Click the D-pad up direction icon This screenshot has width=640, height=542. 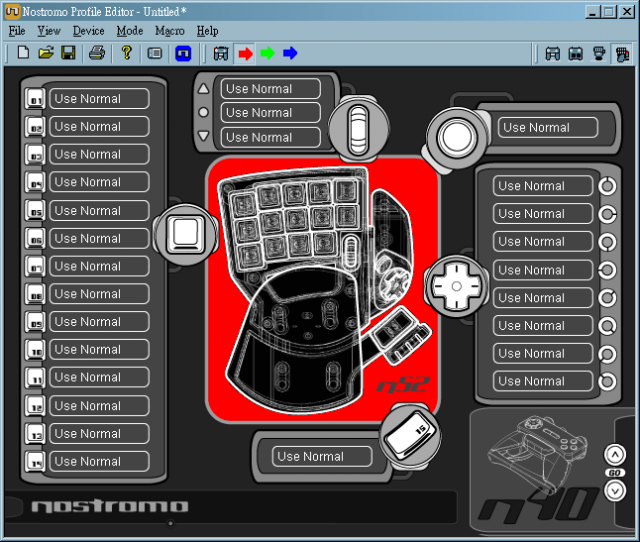tap(607, 186)
